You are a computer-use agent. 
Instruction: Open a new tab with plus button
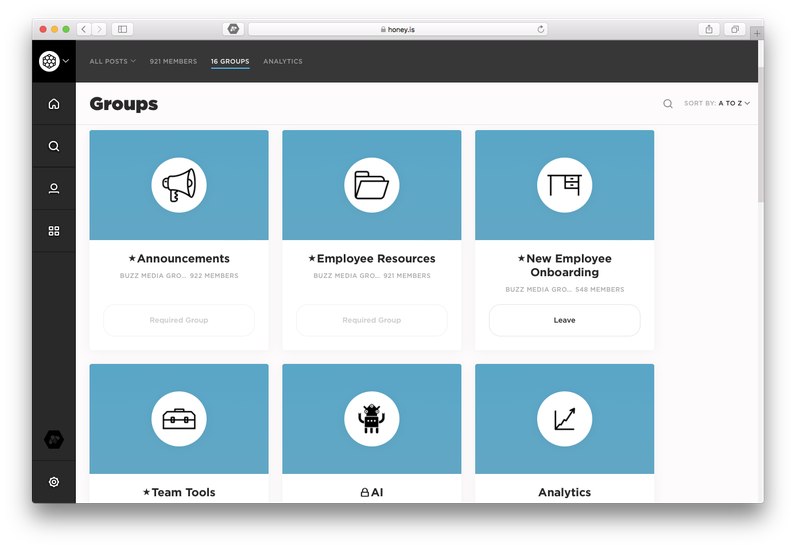(x=757, y=34)
